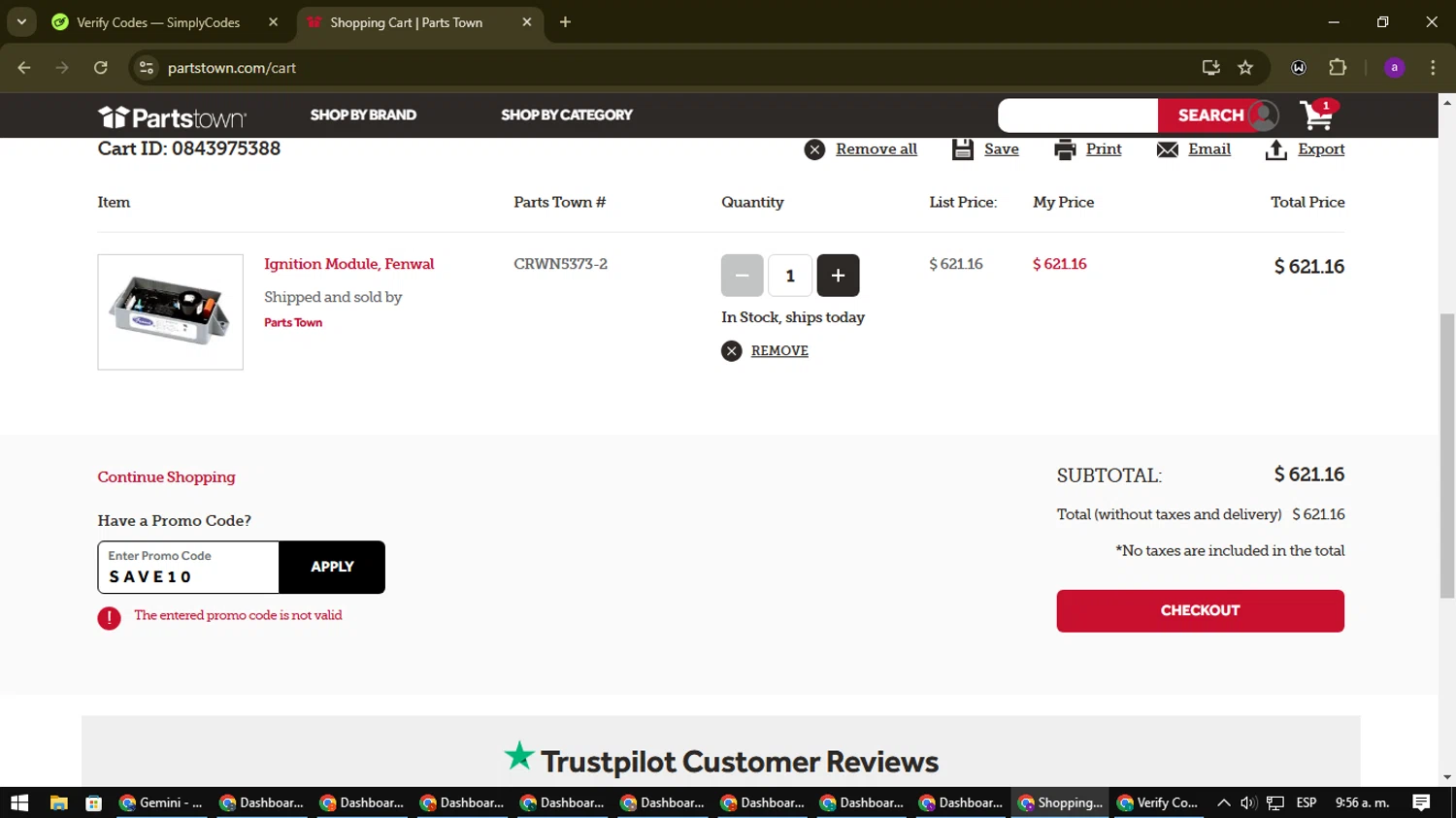Click the Print link text

coord(1104,149)
